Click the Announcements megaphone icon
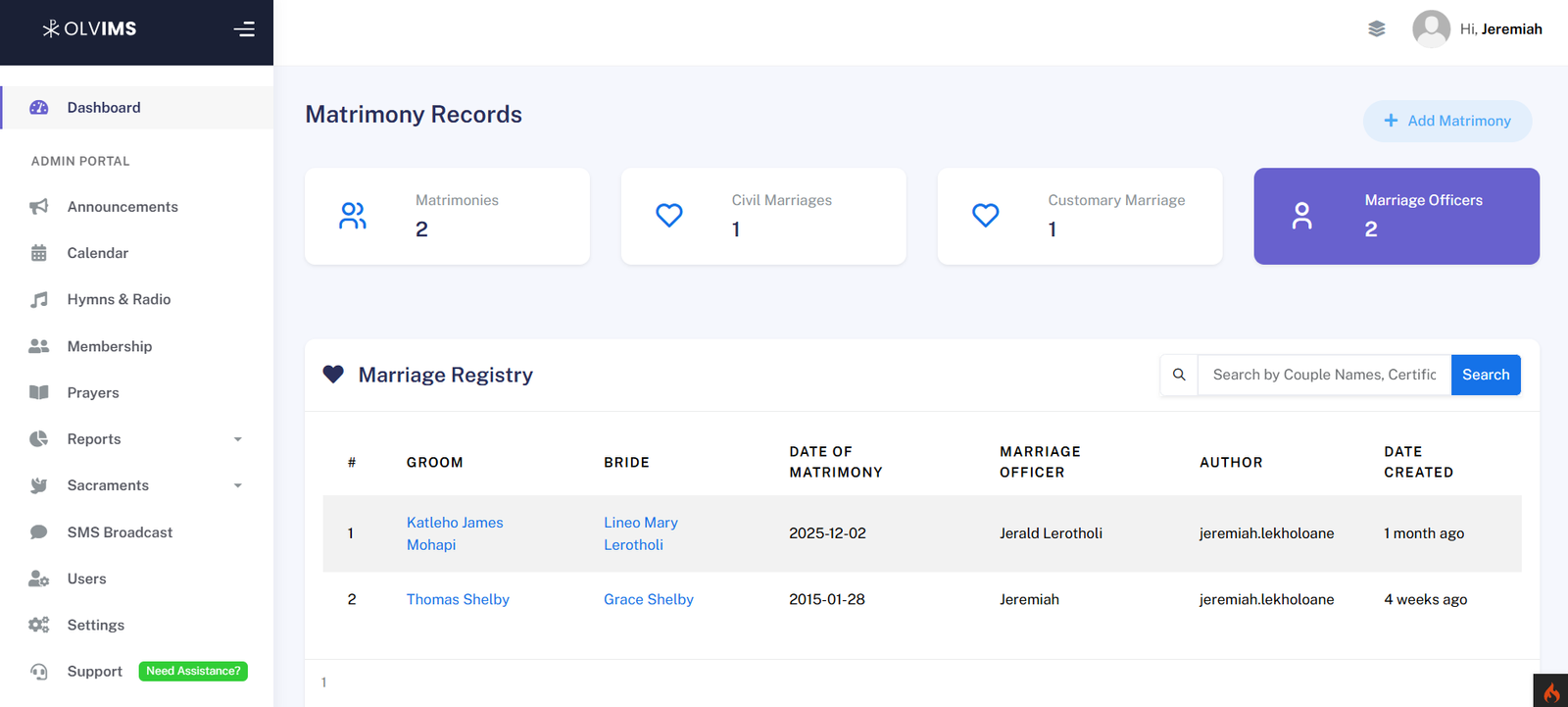Screen dimensions: 1568x707 (x=39, y=207)
